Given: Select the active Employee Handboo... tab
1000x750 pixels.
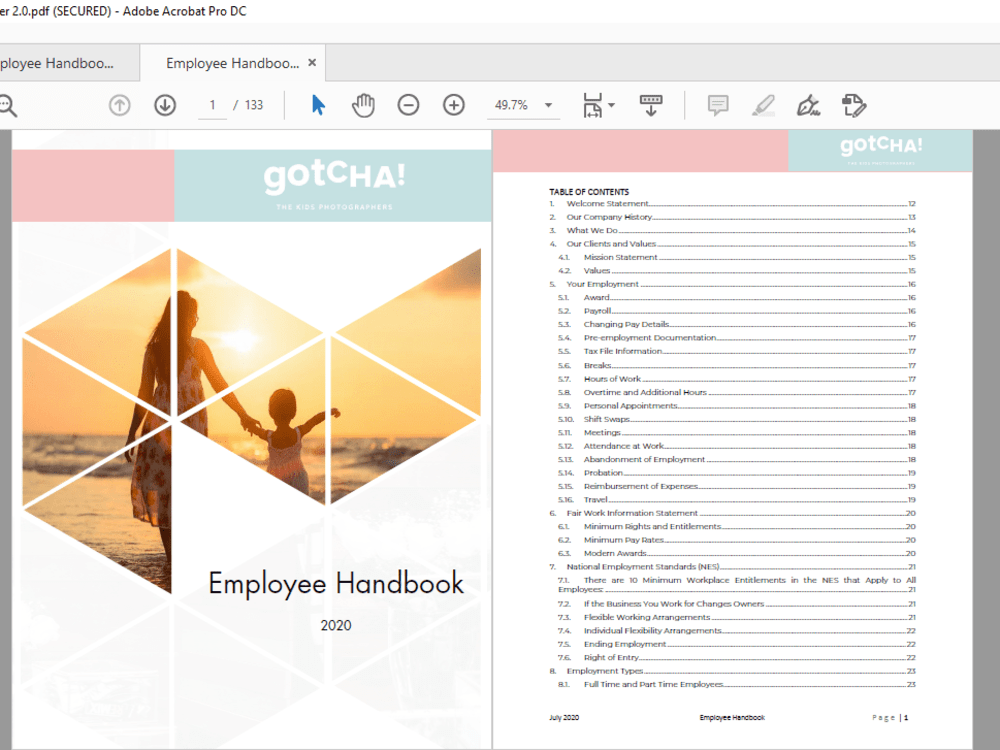Looking at the screenshot, I should coord(232,63).
